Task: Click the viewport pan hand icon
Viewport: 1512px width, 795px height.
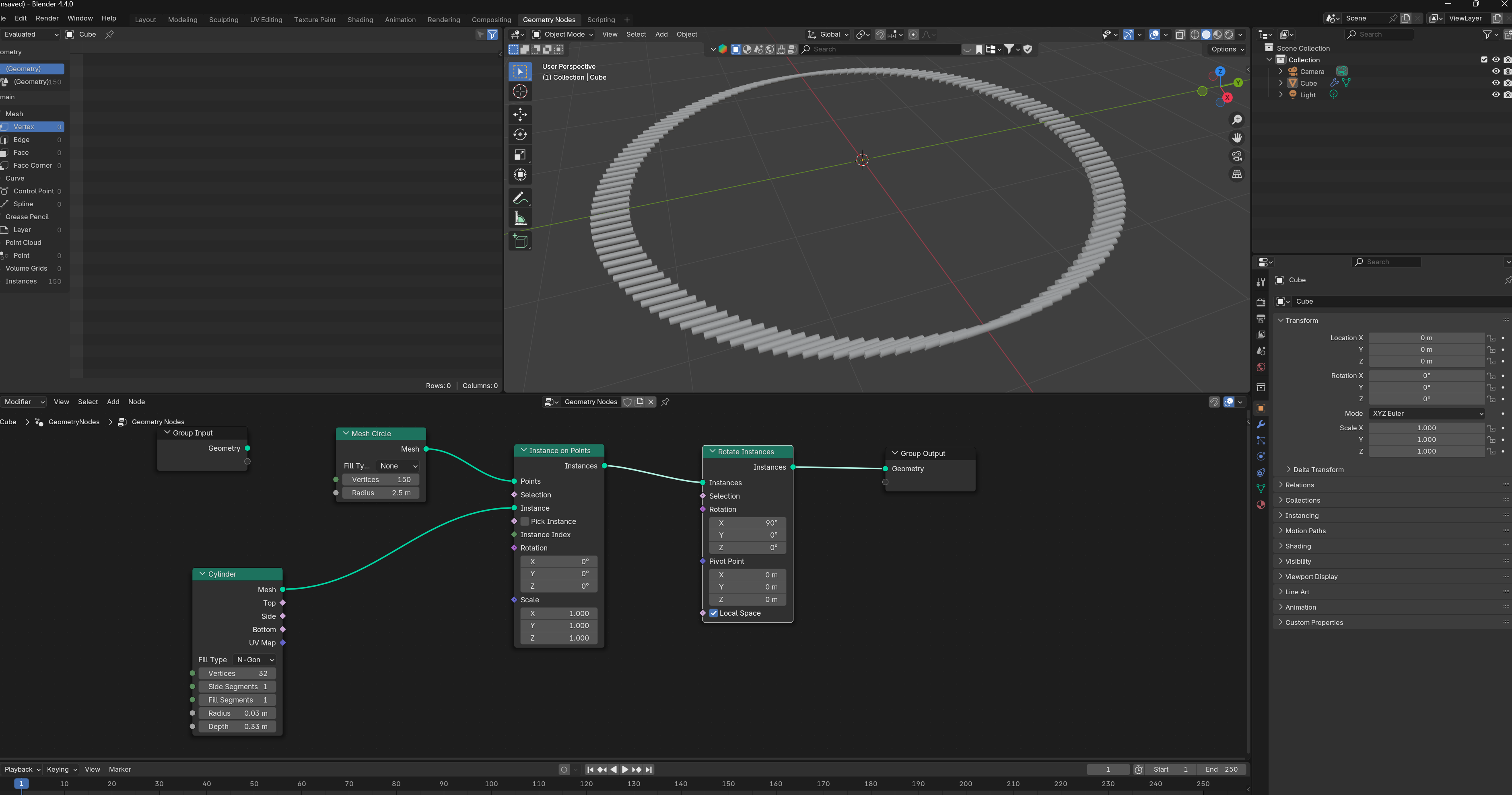Action: (1237, 138)
